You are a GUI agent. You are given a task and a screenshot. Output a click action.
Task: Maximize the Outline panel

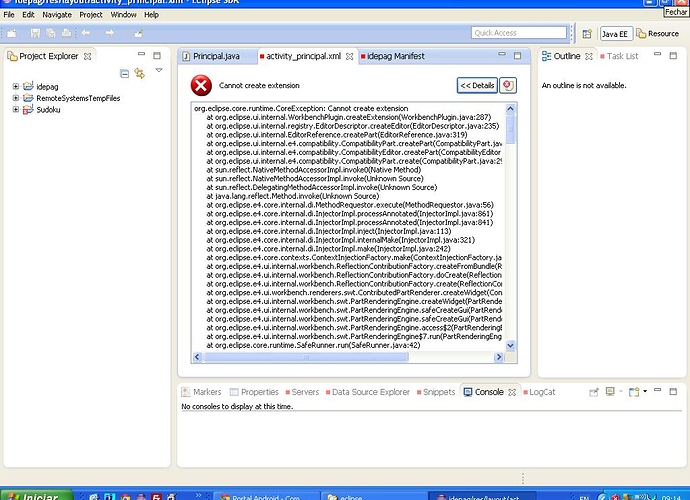tap(673, 55)
